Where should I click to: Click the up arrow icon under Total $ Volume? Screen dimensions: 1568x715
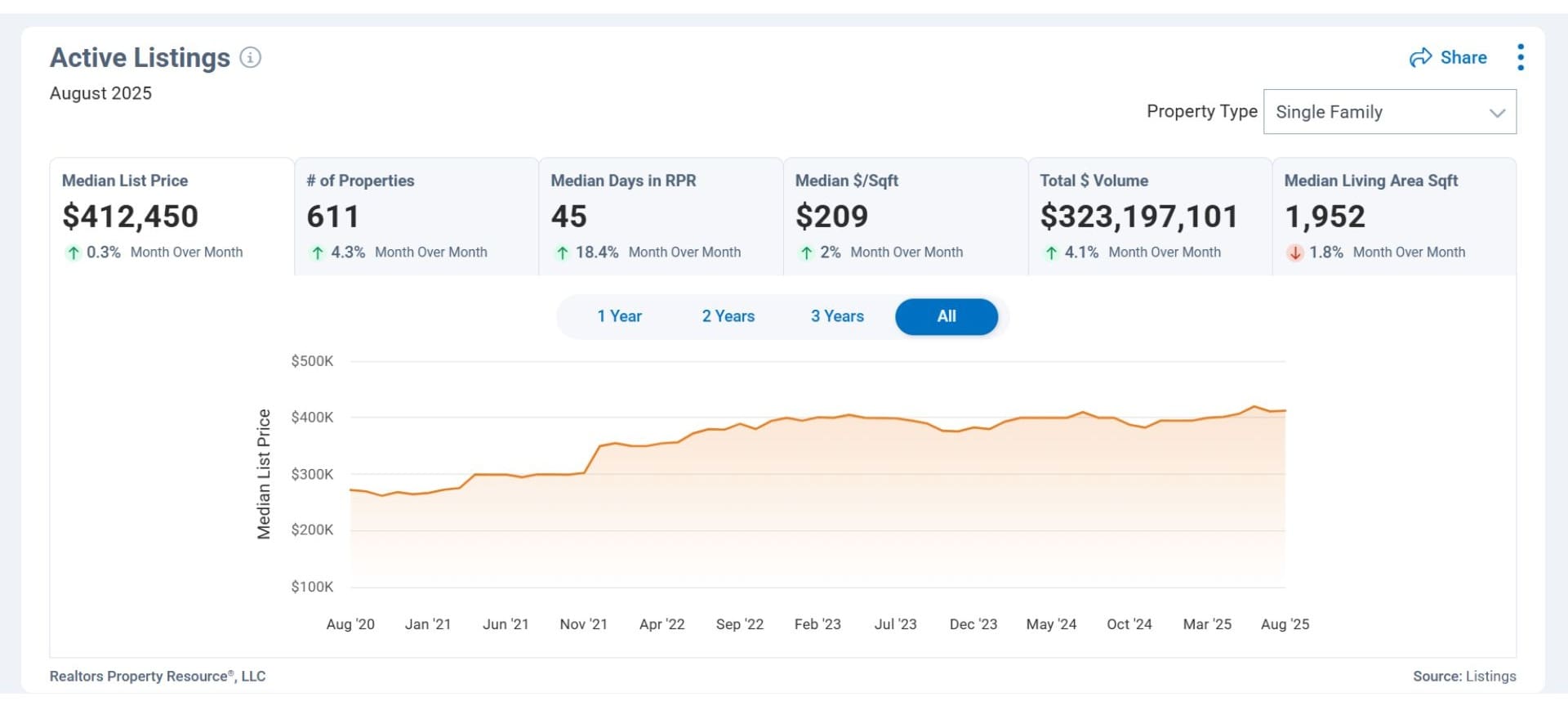[x=1051, y=252]
